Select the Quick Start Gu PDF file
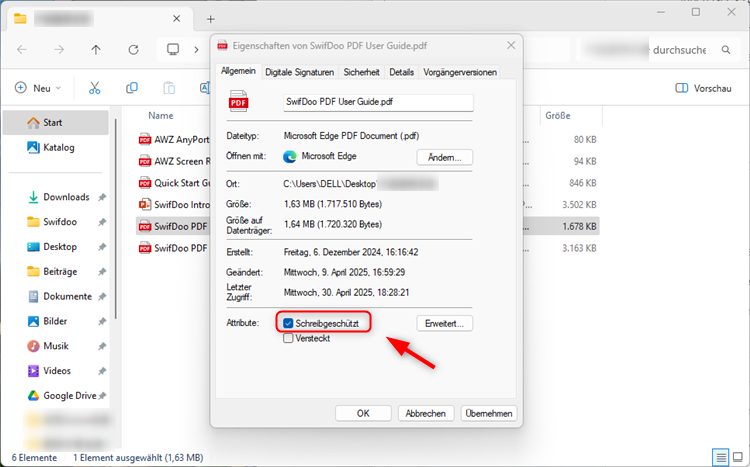Viewport: 750px width, 467px height. coord(174,183)
